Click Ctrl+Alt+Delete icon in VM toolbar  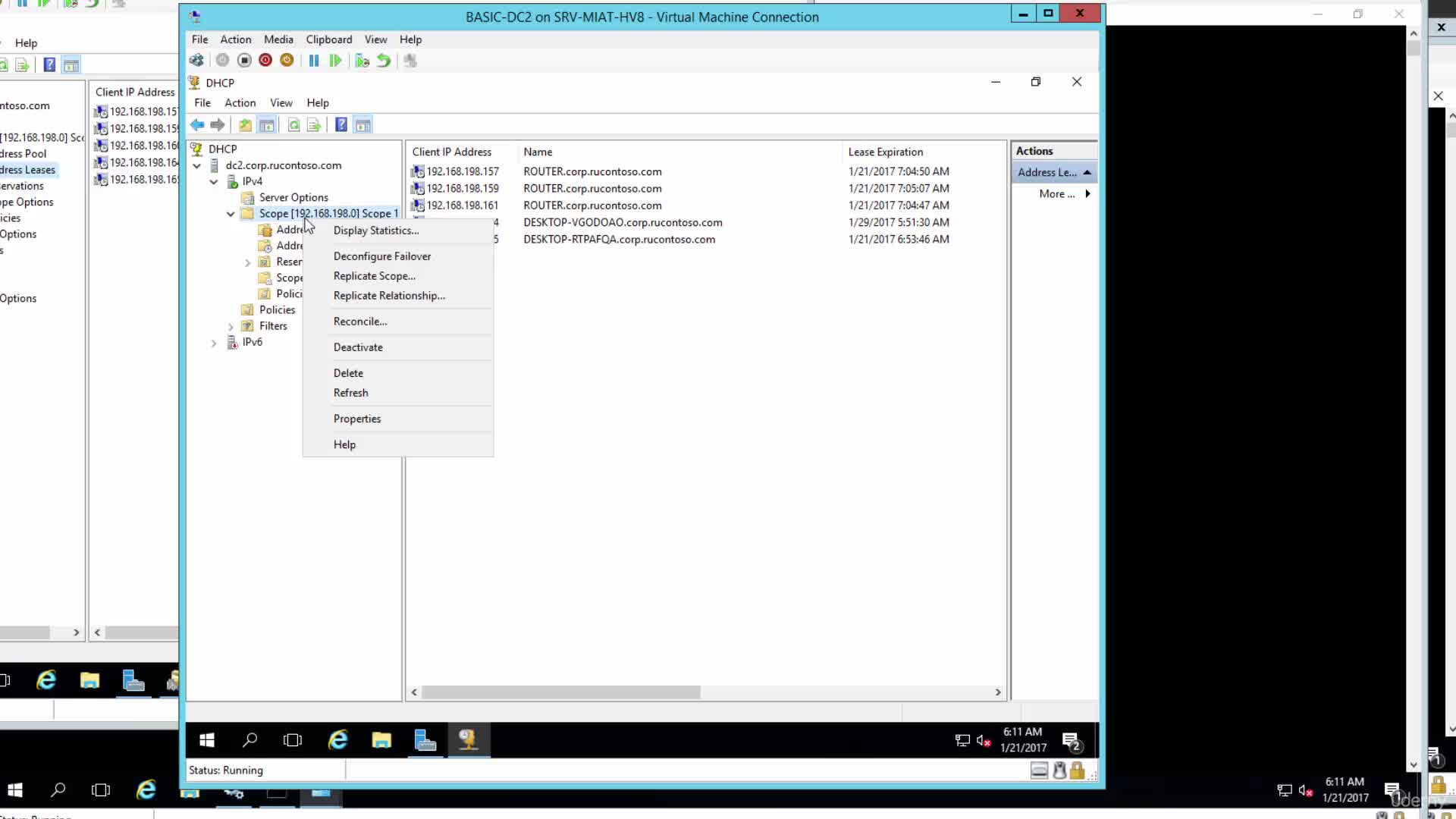(x=196, y=61)
